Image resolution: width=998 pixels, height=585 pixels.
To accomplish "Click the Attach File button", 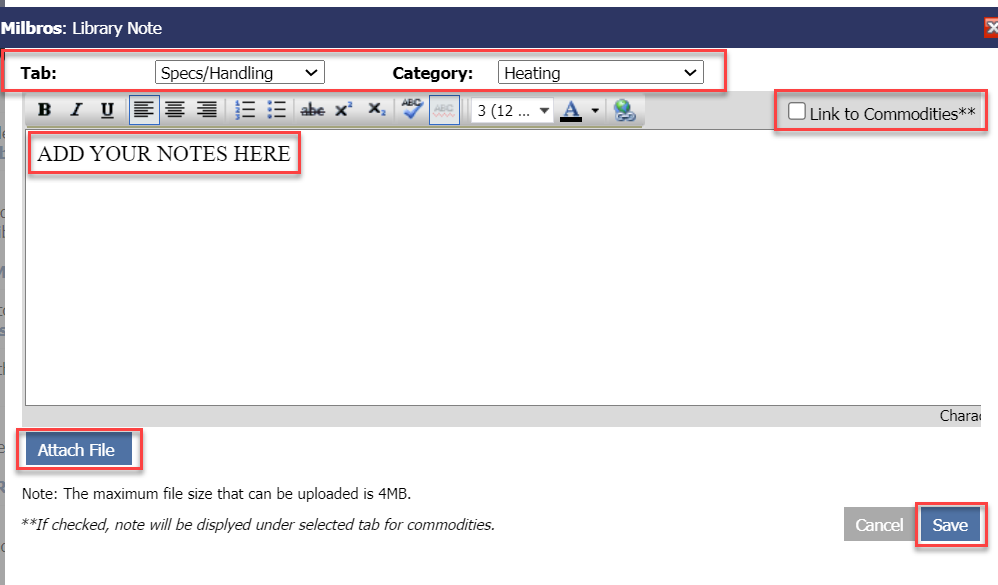I will tap(76, 450).
